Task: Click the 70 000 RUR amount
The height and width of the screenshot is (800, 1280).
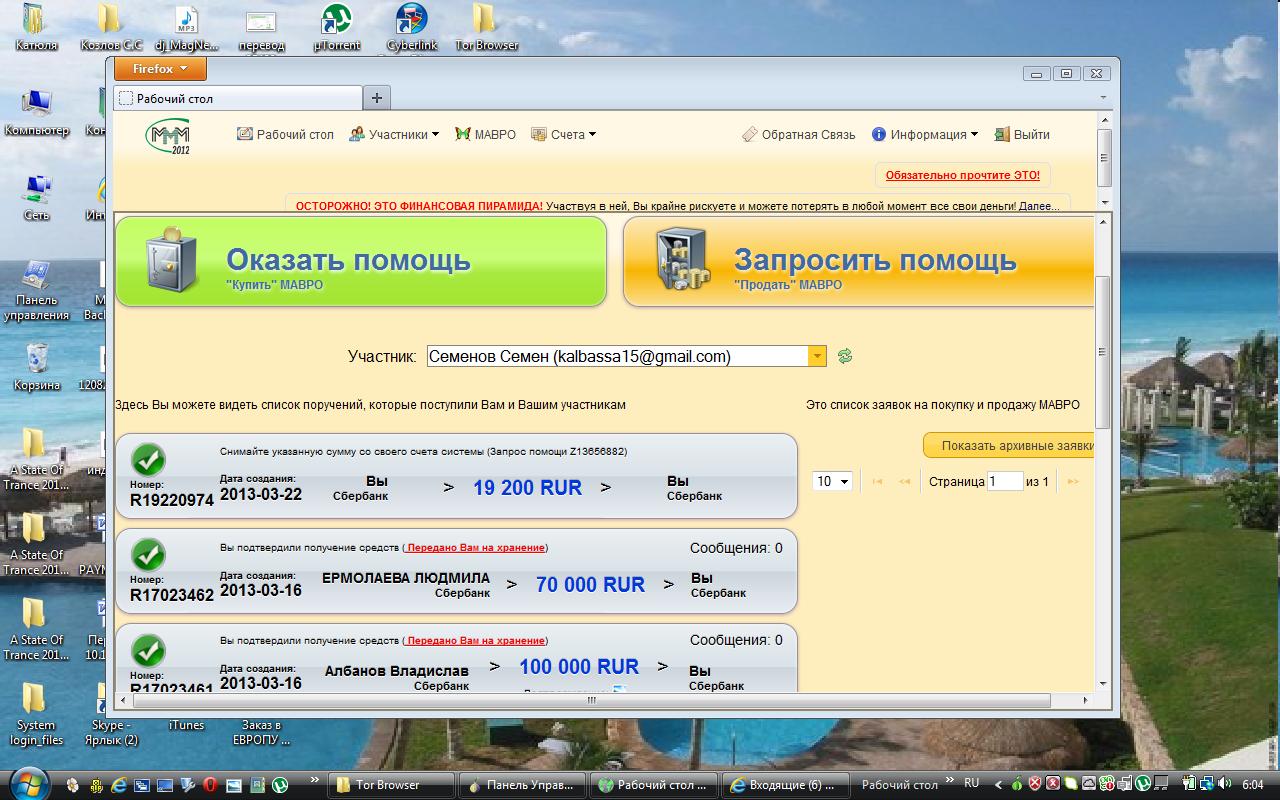Action: [x=590, y=585]
